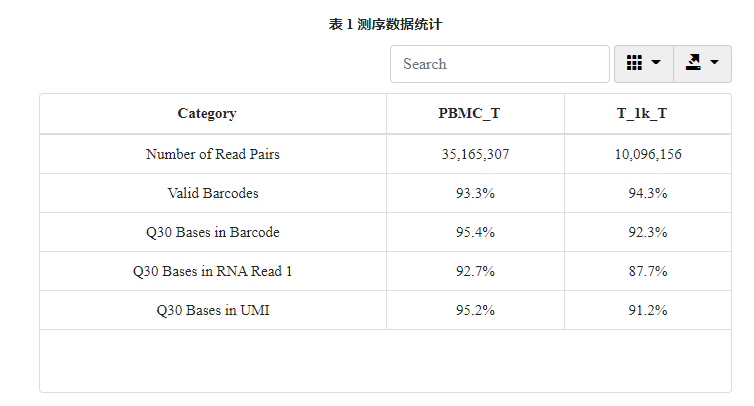Sort by the Category column header
This screenshot has height=406, width=754.
[207, 114]
